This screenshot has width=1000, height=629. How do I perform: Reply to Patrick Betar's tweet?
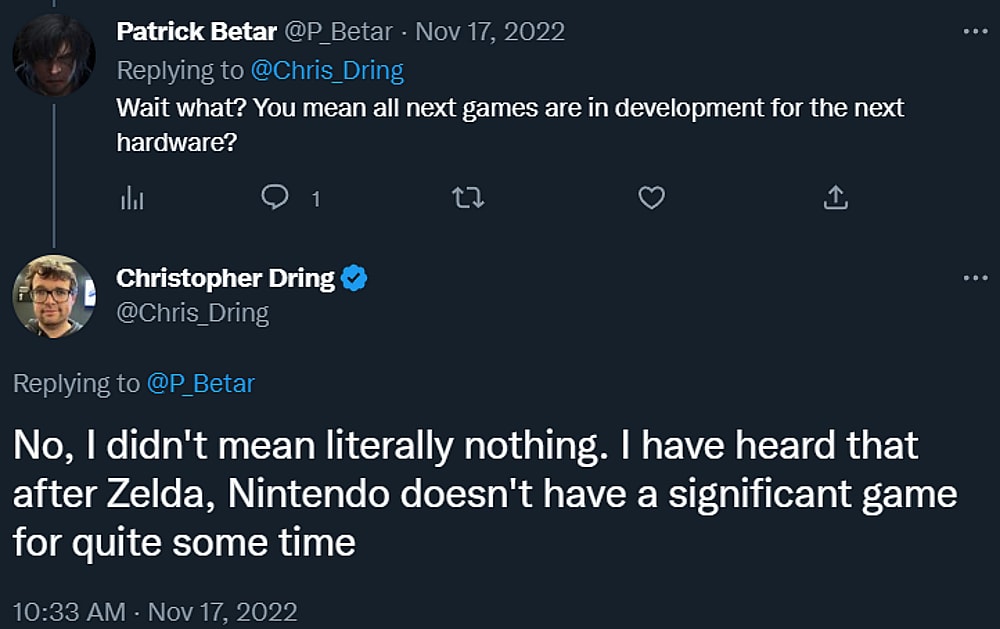[x=278, y=198]
